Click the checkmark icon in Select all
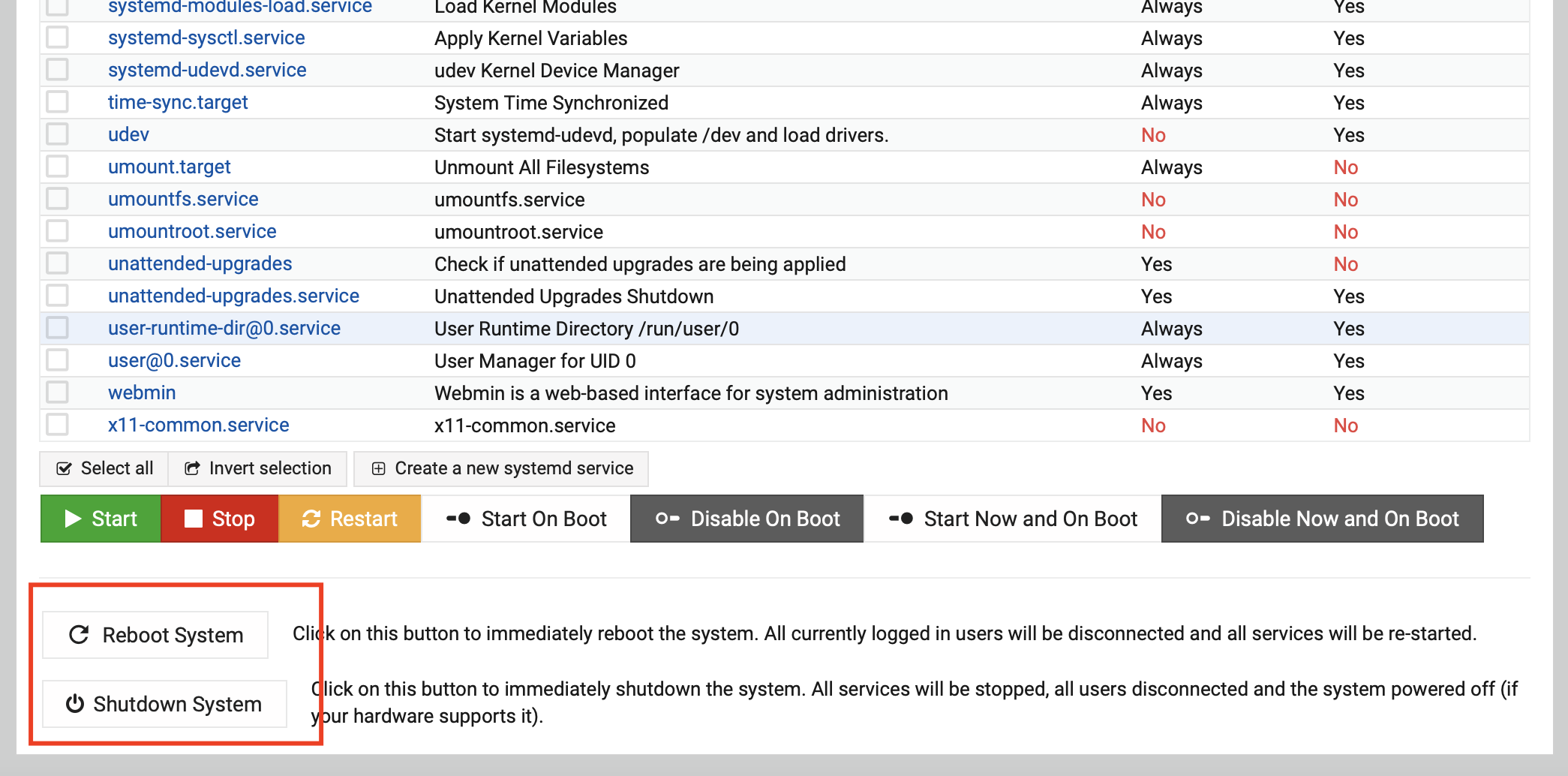This screenshot has height=776, width=1568. (65, 469)
